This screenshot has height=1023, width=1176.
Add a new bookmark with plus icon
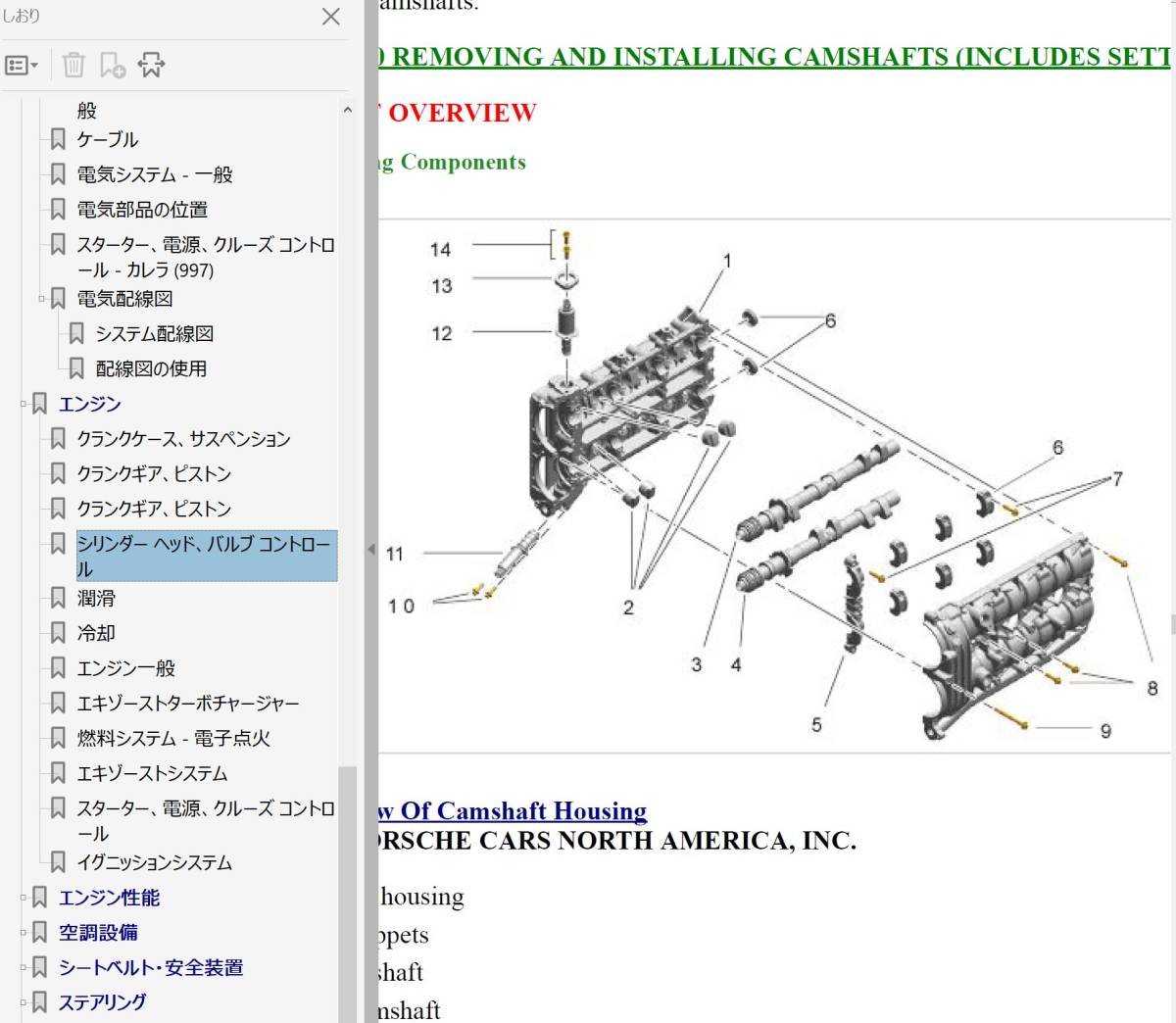112,65
